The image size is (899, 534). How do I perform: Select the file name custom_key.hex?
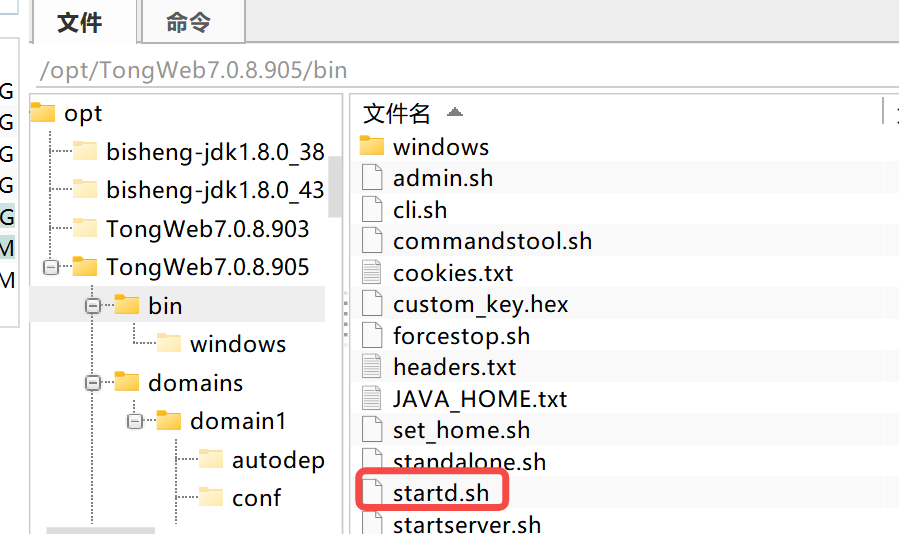[480, 305]
